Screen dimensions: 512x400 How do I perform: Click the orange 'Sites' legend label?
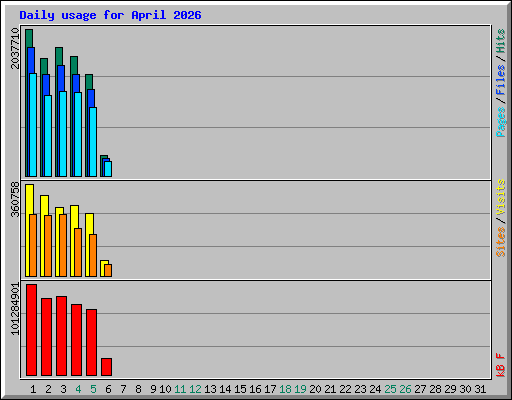coord(501,242)
